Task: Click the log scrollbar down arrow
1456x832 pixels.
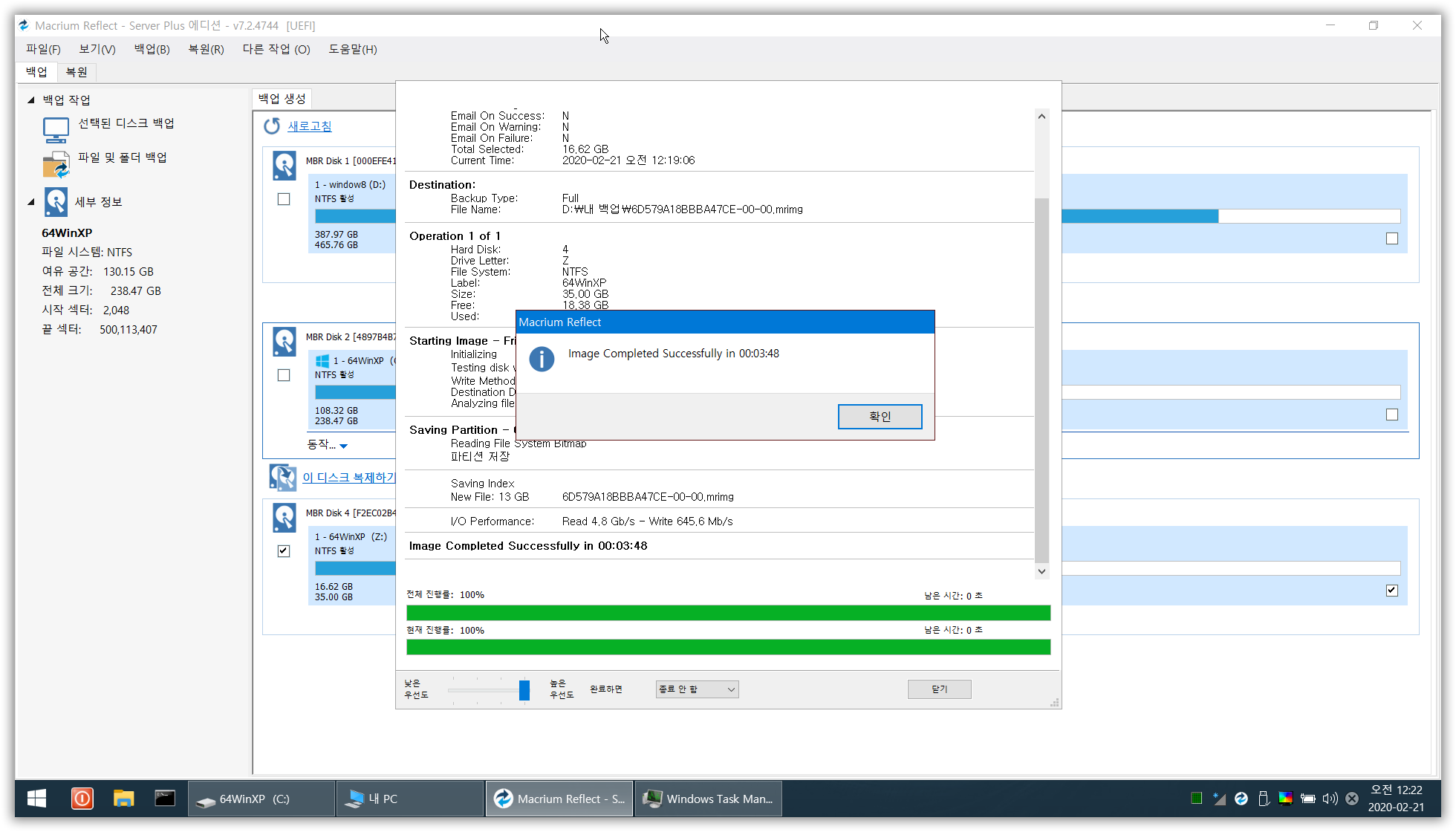Action: coord(1041,571)
